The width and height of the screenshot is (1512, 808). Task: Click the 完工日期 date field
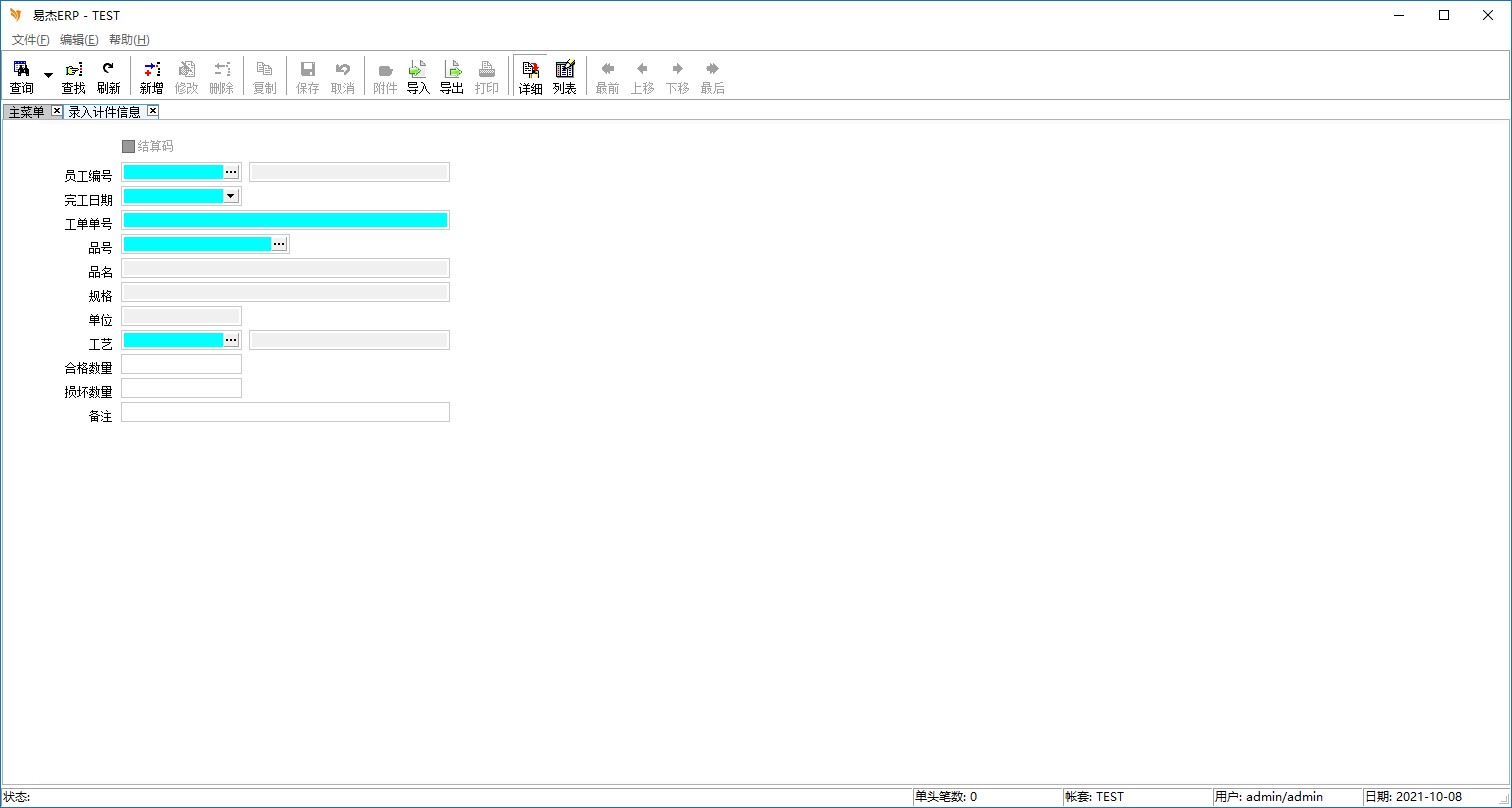coord(173,196)
